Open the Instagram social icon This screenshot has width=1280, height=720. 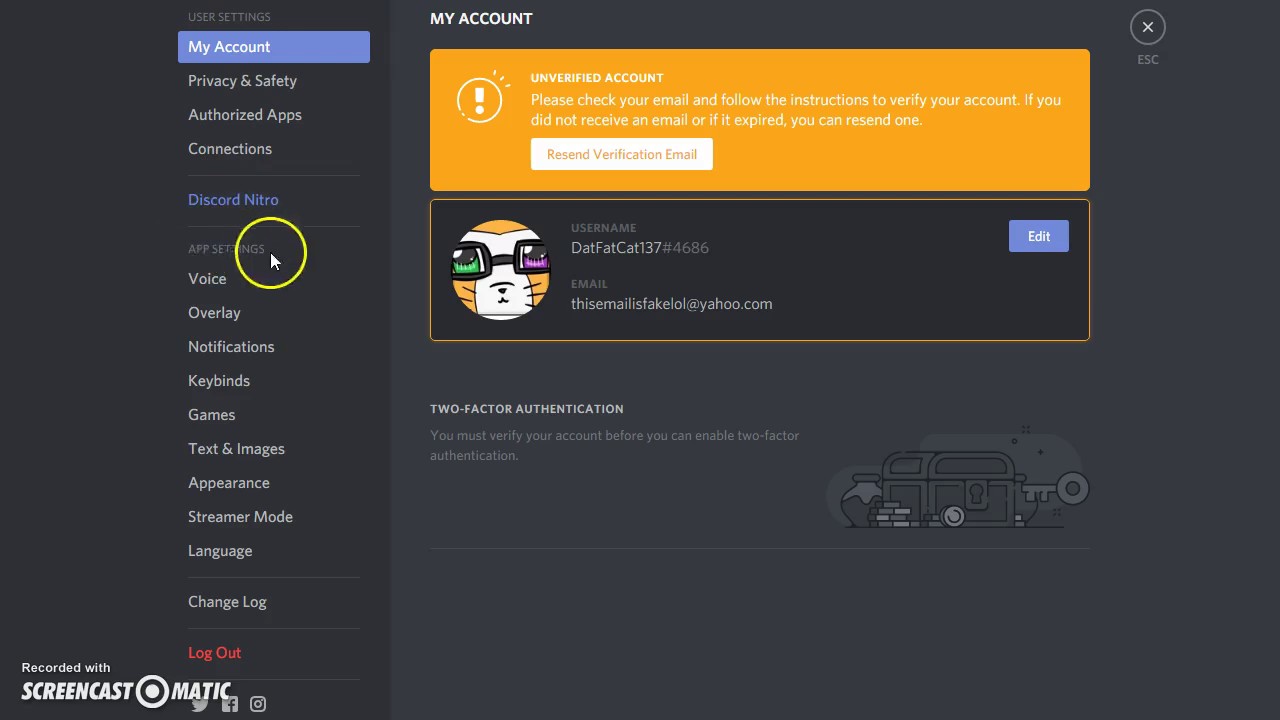pos(258,704)
